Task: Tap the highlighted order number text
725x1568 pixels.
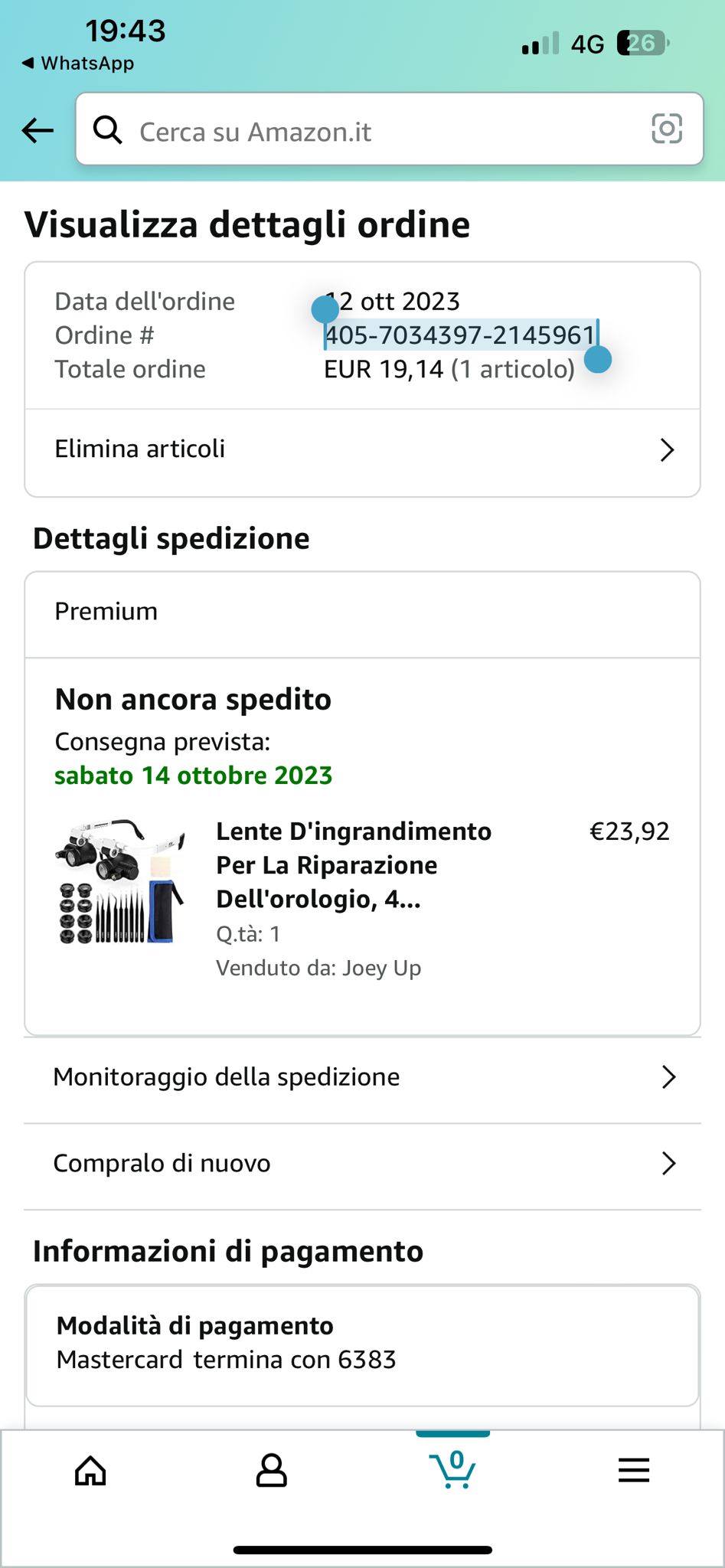Action: coord(459,335)
